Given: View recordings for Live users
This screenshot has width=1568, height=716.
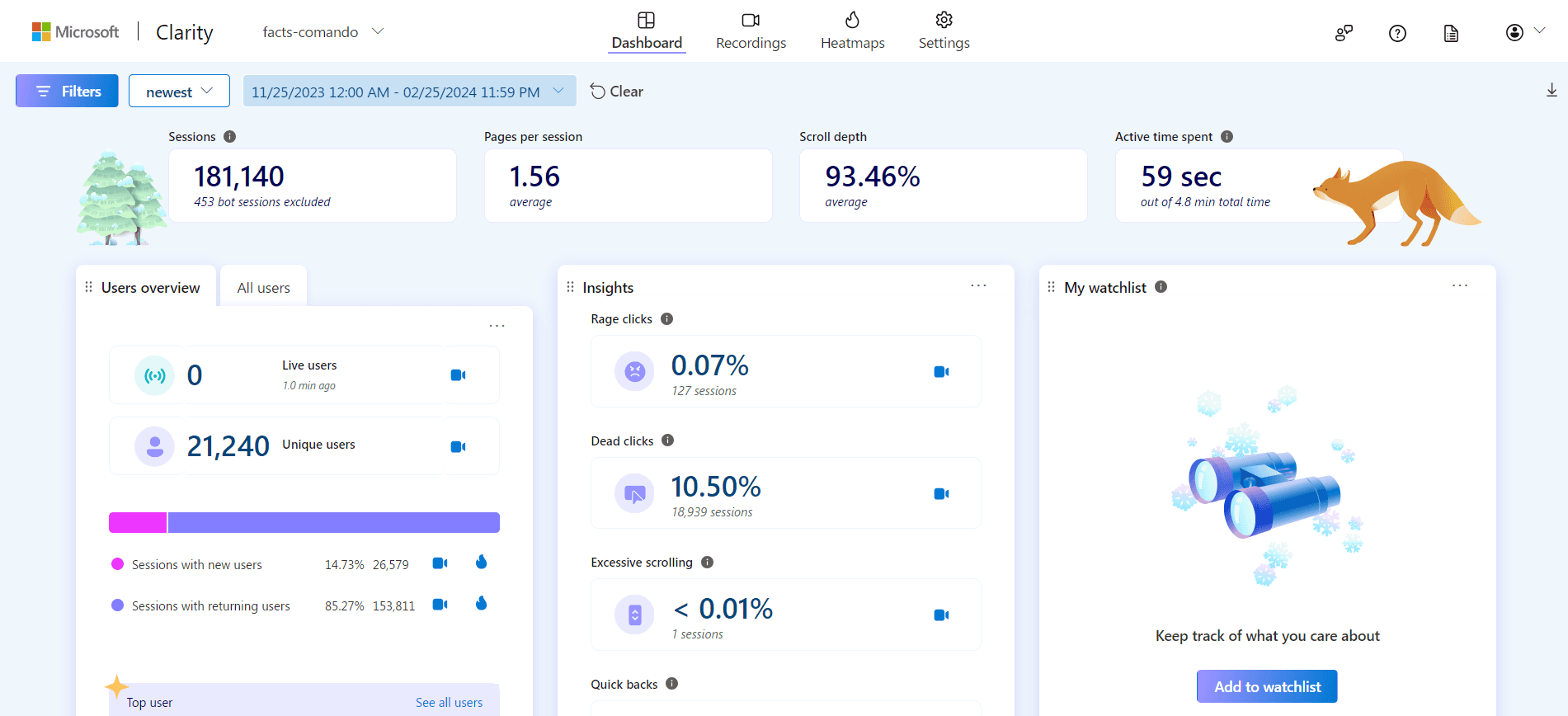Looking at the screenshot, I should click(x=459, y=375).
